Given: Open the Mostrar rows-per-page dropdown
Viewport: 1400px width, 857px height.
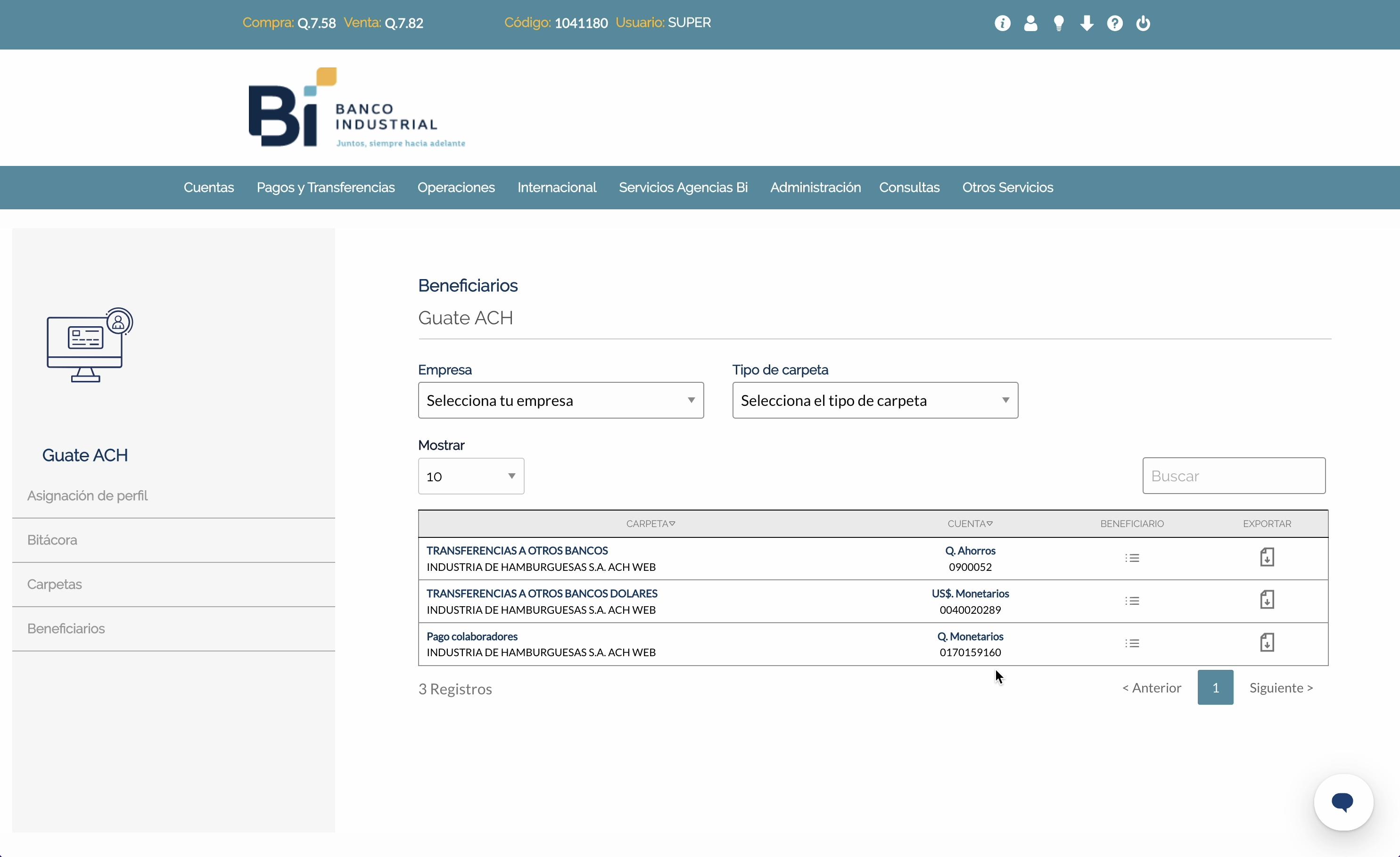Looking at the screenshot, I should tap(470, 476).
